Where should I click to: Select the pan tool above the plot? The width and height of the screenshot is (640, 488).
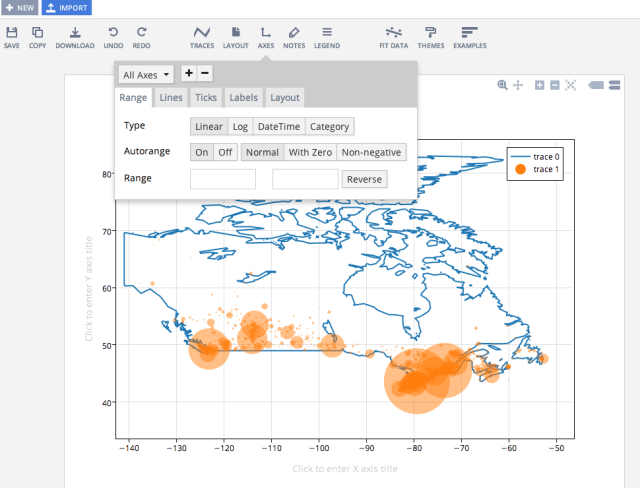518,86
